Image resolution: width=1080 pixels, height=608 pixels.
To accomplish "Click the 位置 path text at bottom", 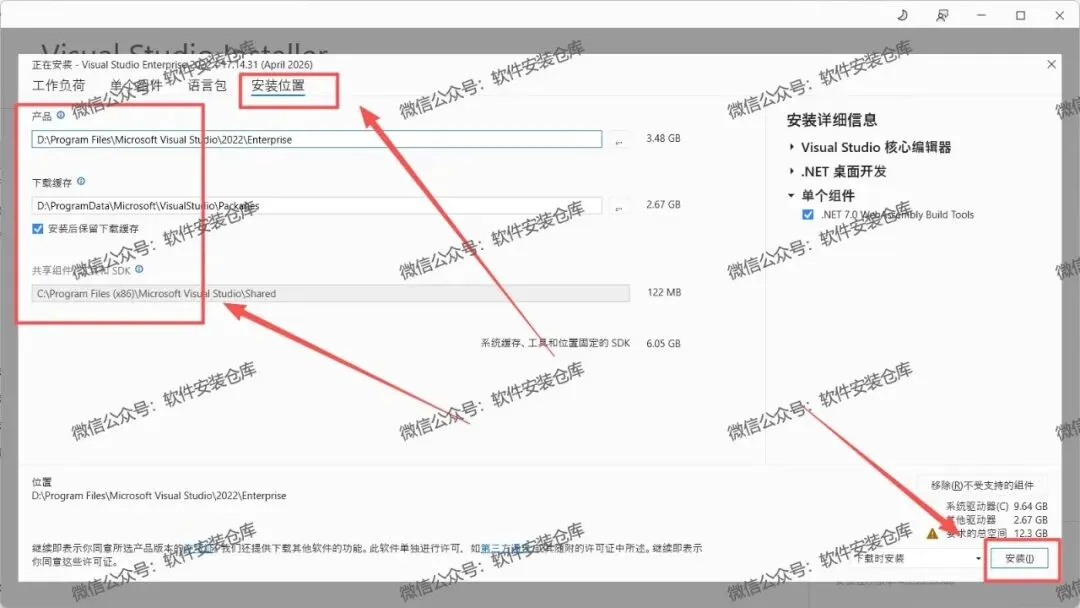I will click(x=159, y=496).
